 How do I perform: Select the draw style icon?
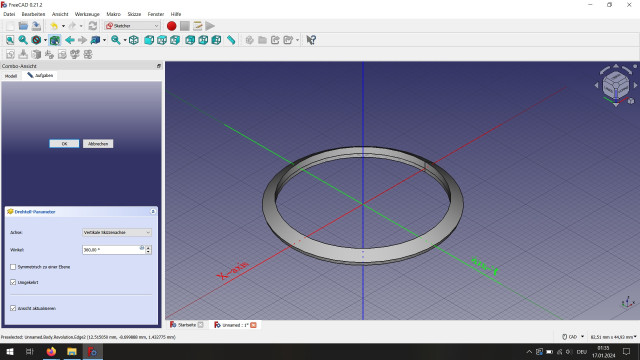(36, 40)
